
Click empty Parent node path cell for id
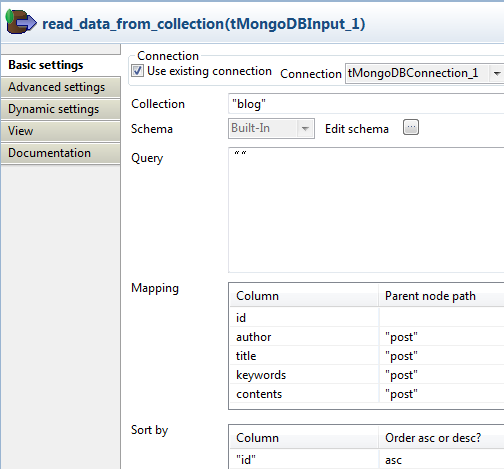tap(441, 318)
